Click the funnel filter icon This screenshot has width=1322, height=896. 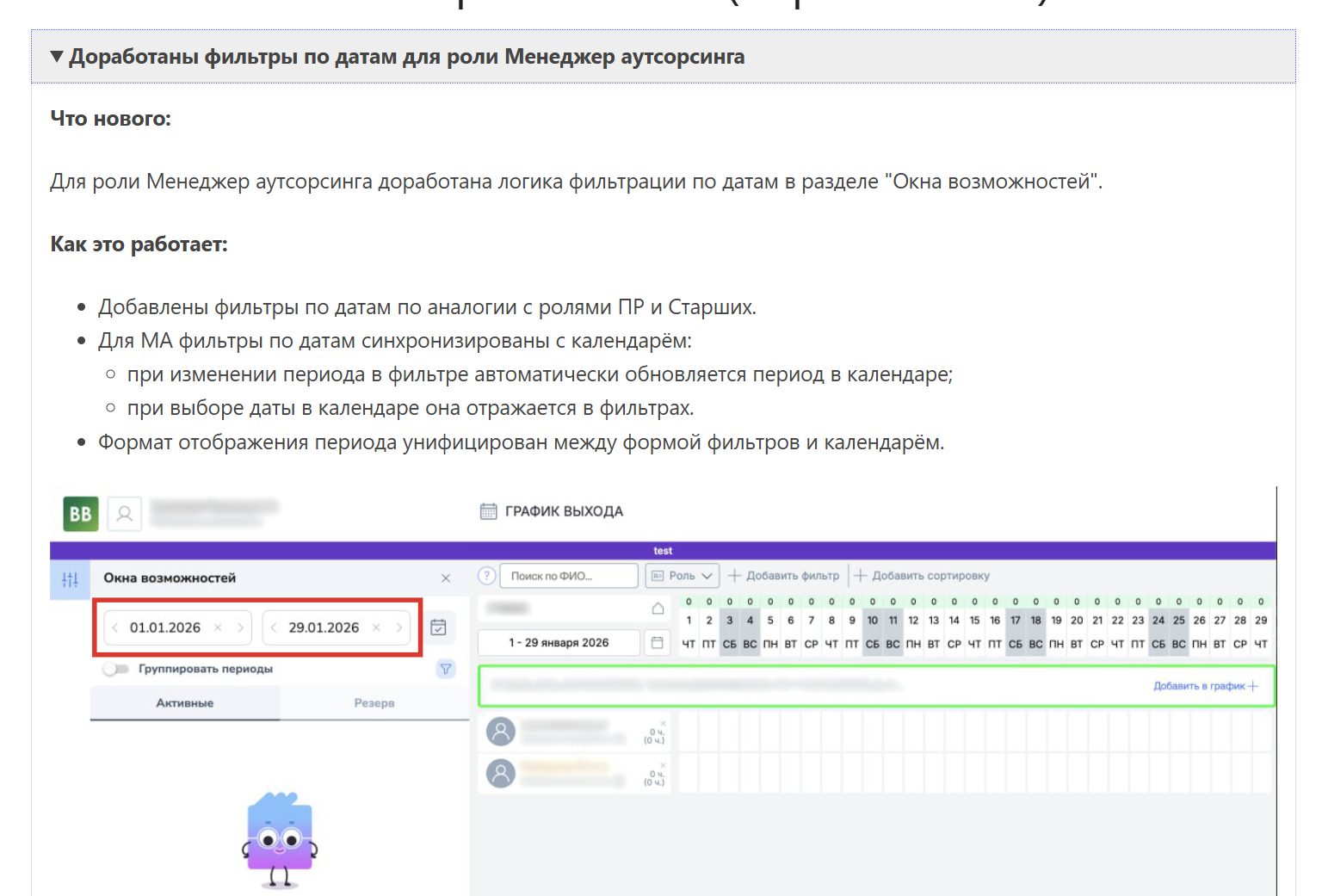point(446,669)
